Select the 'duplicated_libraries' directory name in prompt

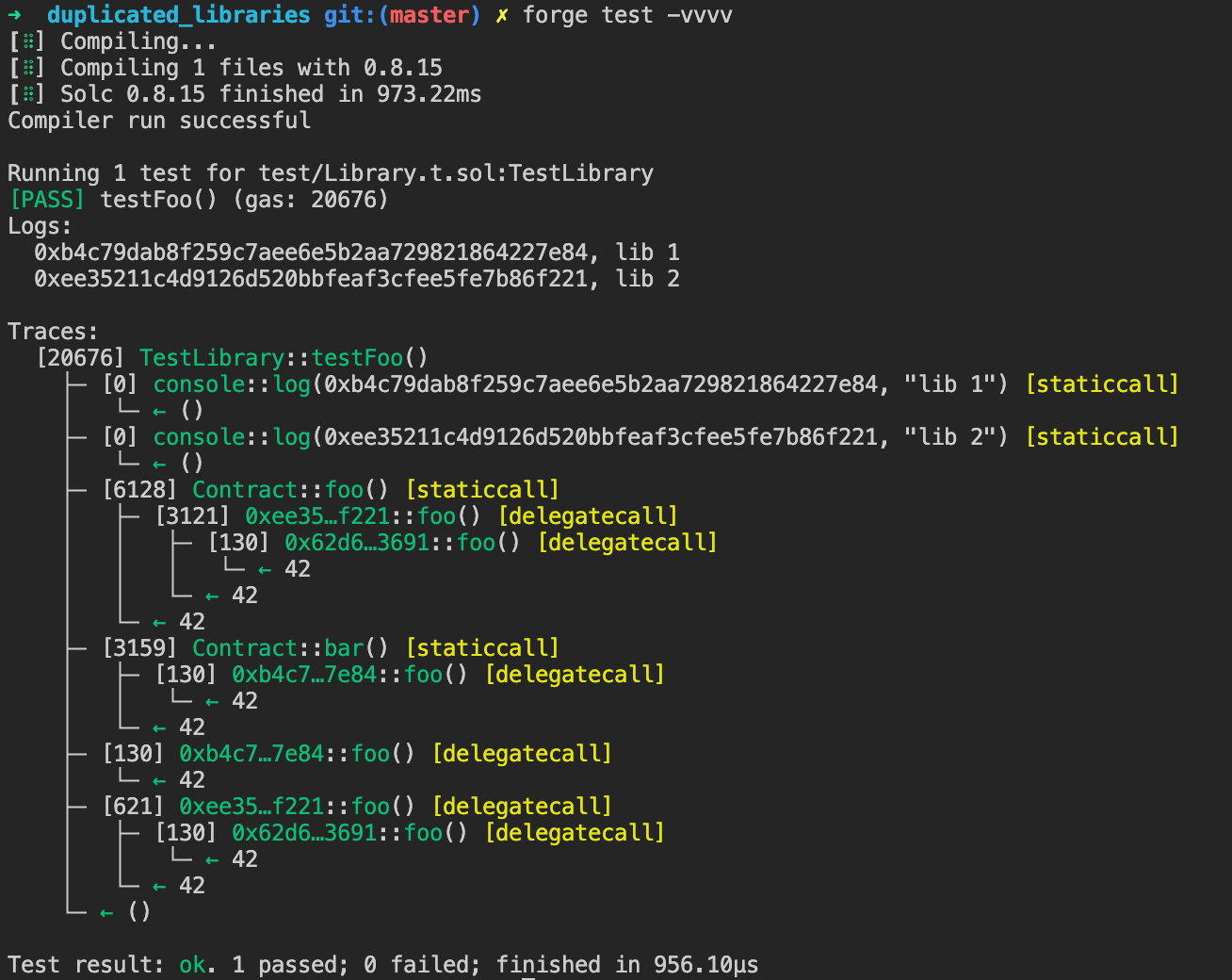click(178, 15)
